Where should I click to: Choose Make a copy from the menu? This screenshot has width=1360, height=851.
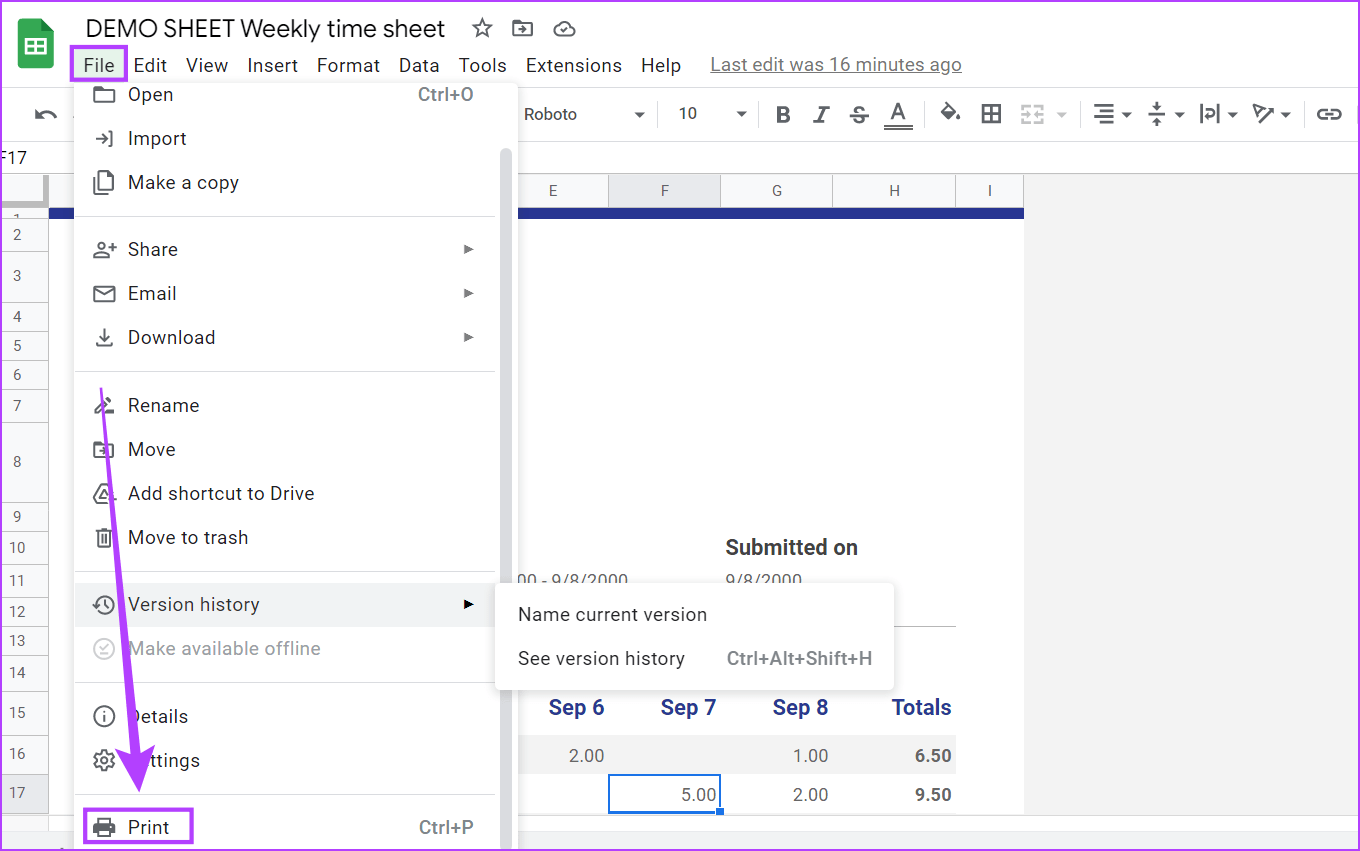click(183, 182)
